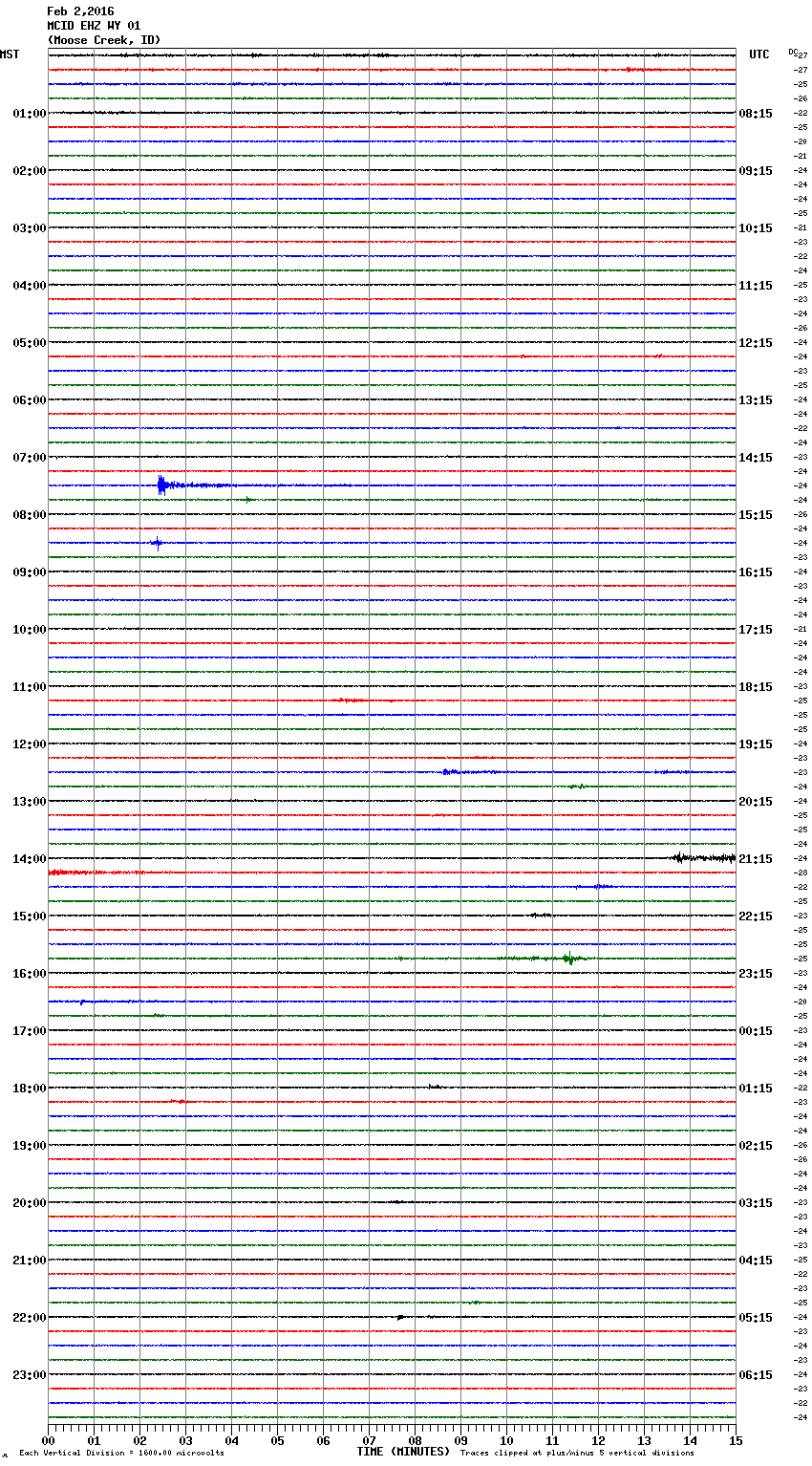
Task: Select the station code MCID EHZ WY 01
Action: click(94, 26)
